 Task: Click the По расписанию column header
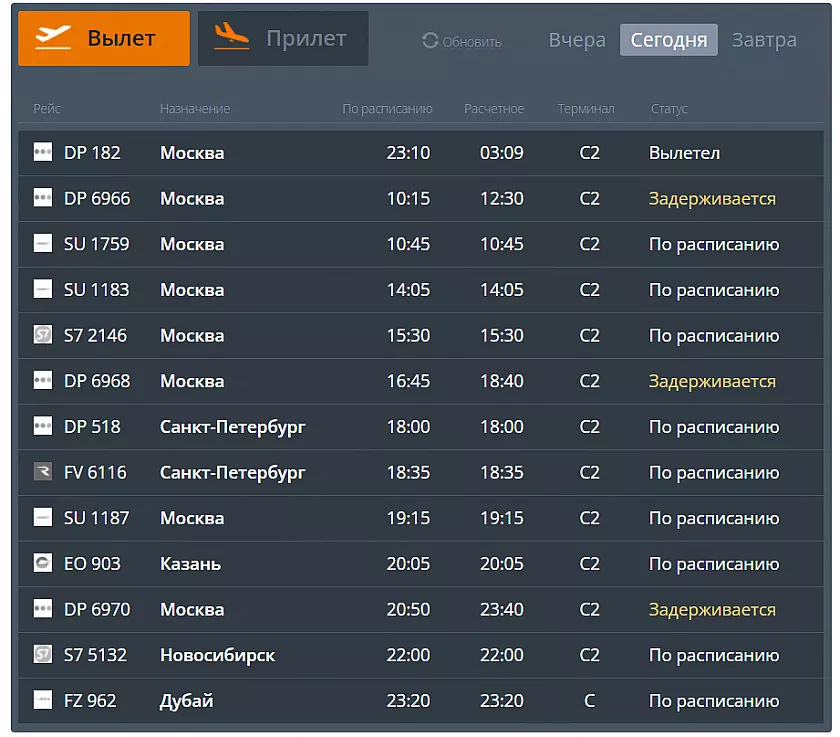tap(387, 109)
